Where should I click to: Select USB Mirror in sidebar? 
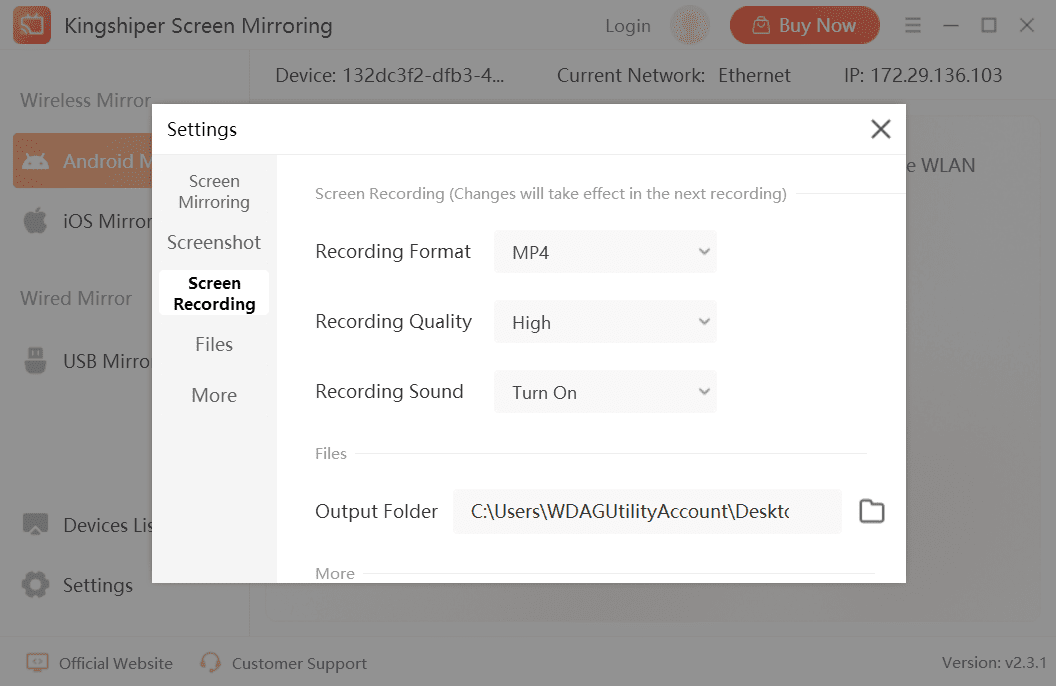tap(86, 361)
